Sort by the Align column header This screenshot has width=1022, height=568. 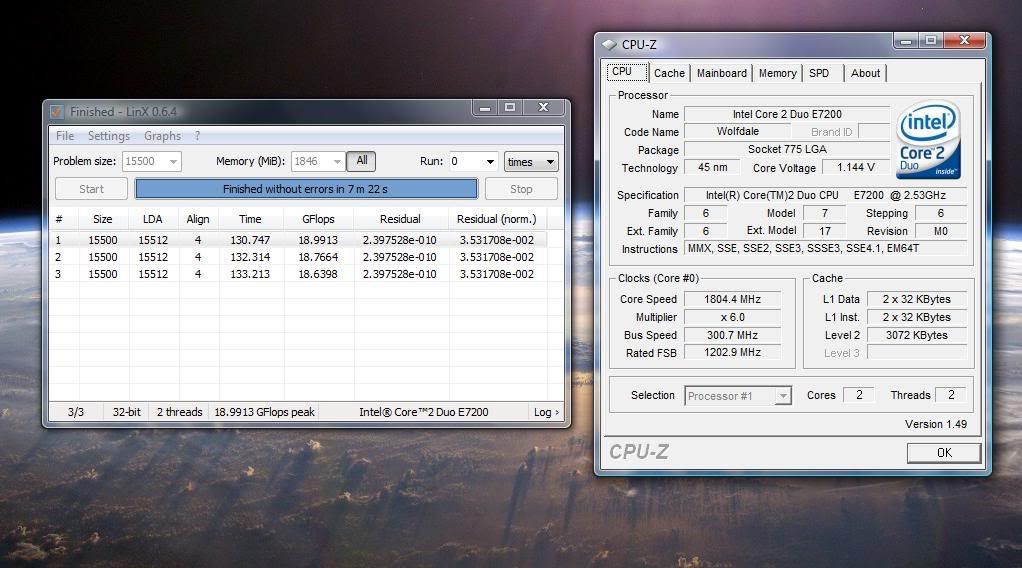pos(198,219)
